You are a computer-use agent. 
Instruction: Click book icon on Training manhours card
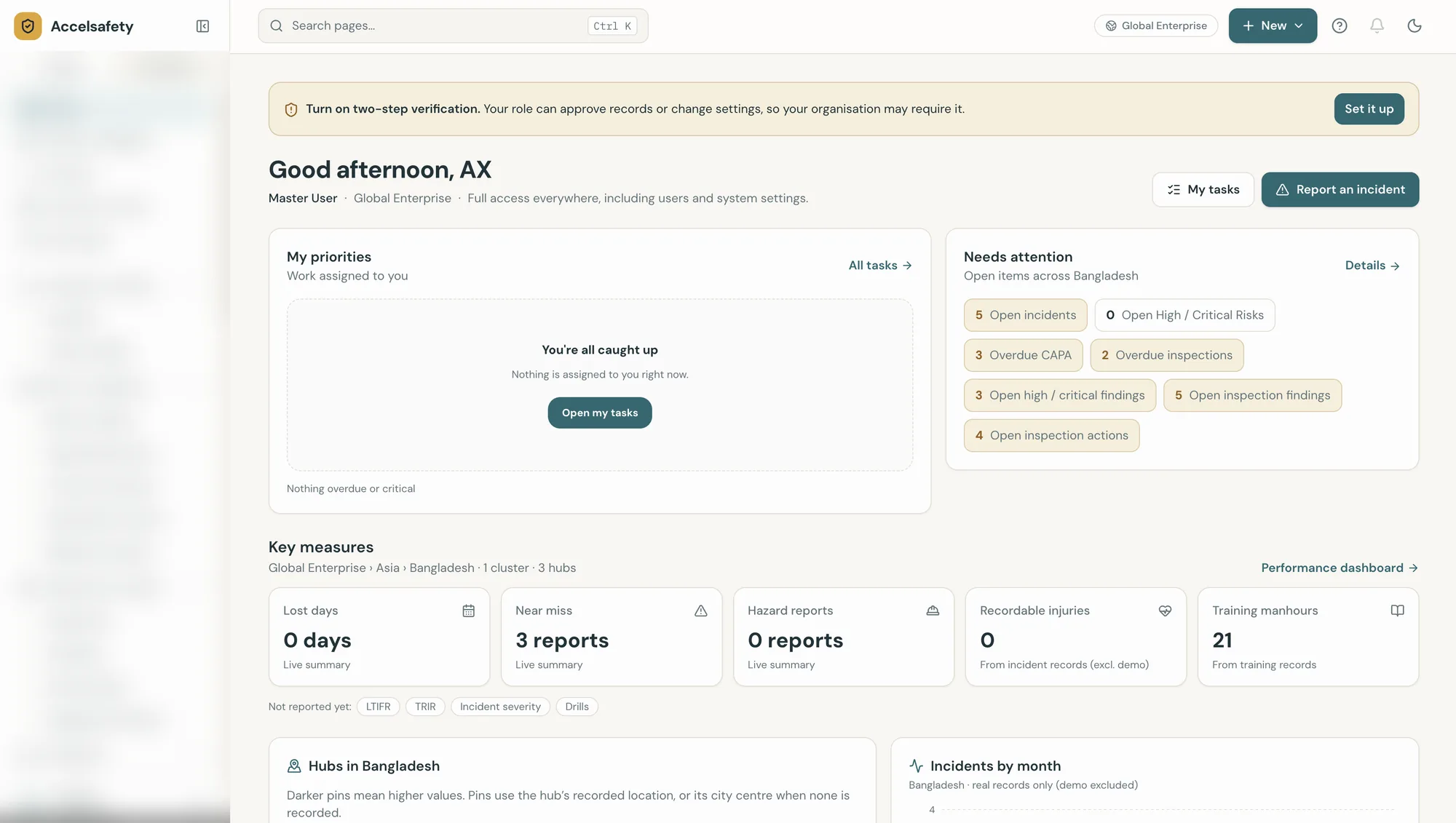[1397, 611]
